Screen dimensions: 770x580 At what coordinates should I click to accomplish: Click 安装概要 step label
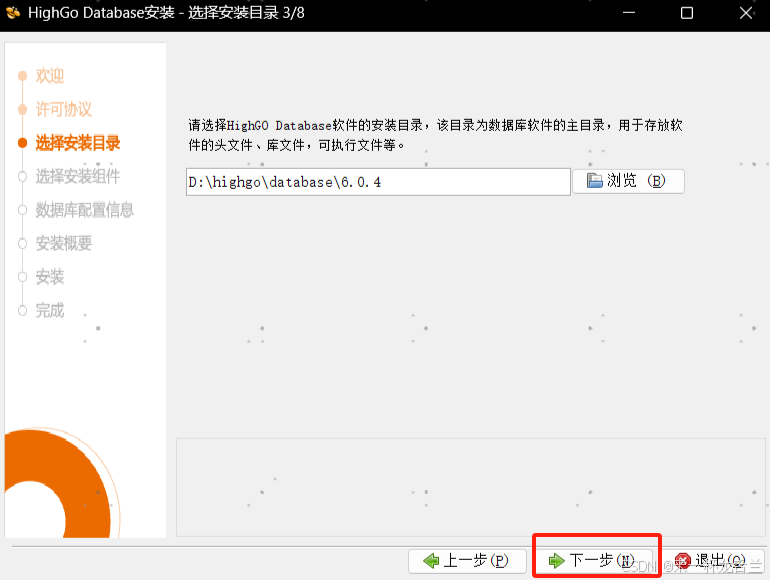pos(63,243)
